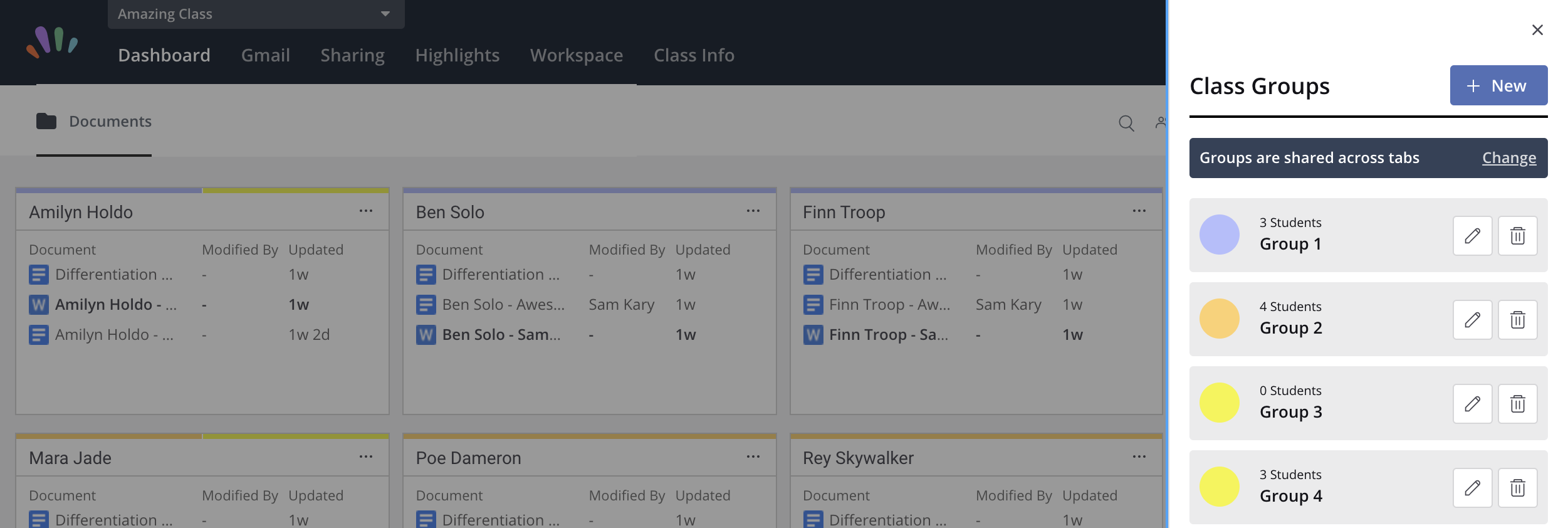Screen dimensions: 1568x528
Task: Delete Group 2 with trash icon
Action: pos(1517,320)
